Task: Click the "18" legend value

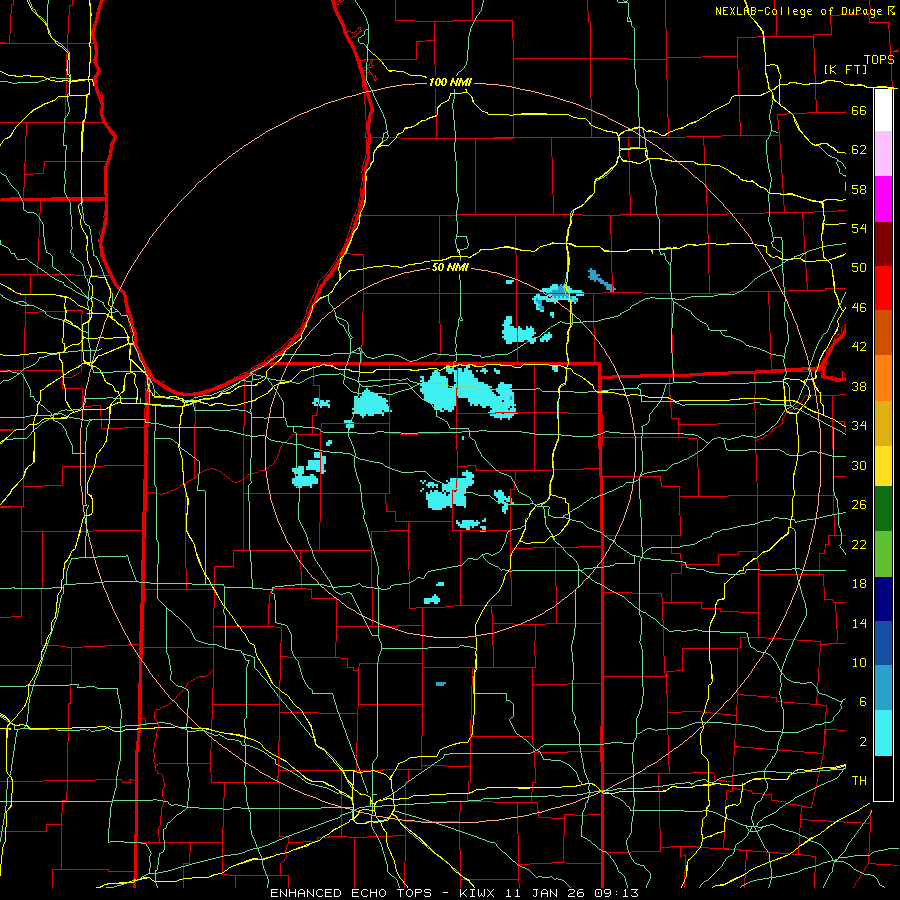Action: (x=859, y=584)
